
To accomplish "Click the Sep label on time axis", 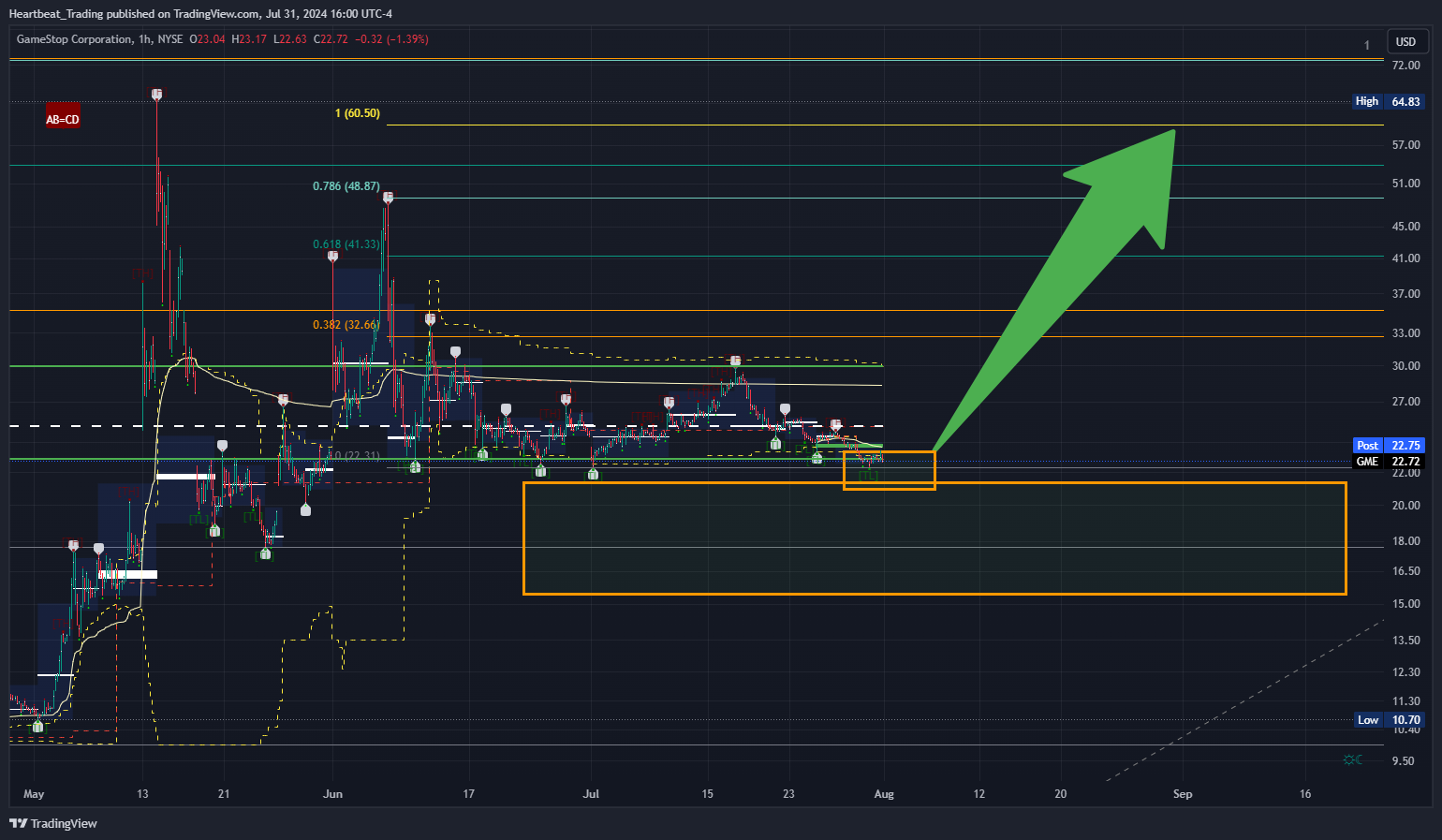I will pos(1183,794).
